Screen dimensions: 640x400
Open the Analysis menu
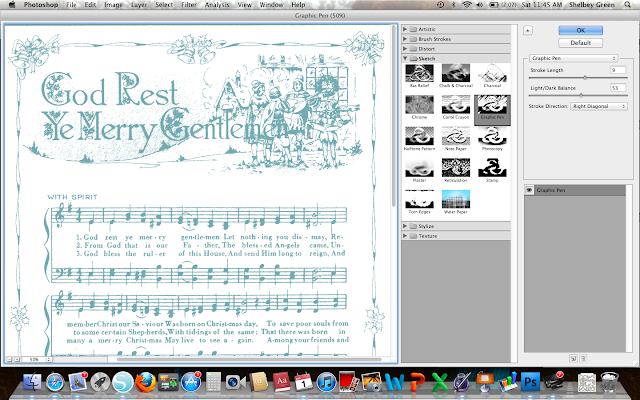pos(217,5)
